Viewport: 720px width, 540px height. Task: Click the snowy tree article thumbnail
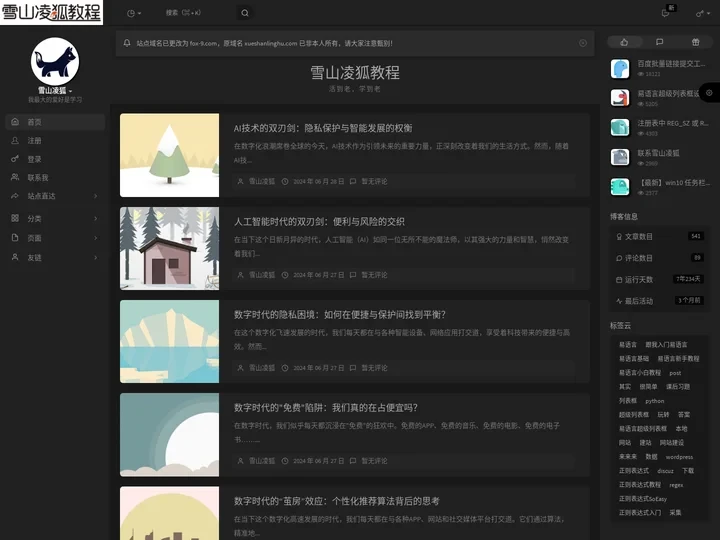coord(169,155)
